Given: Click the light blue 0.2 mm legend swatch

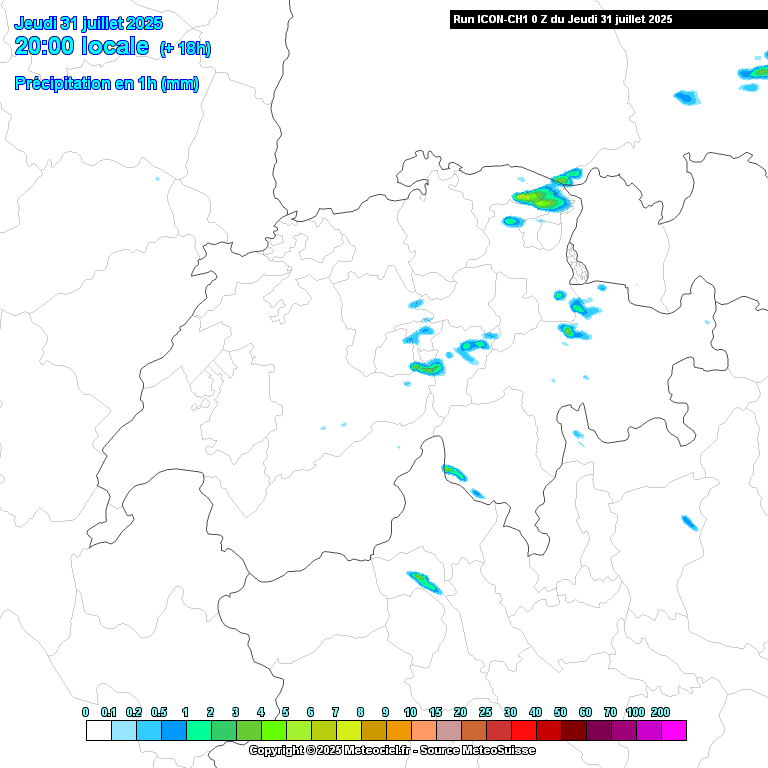Looking at the screenshot, I should click(149, 730).
